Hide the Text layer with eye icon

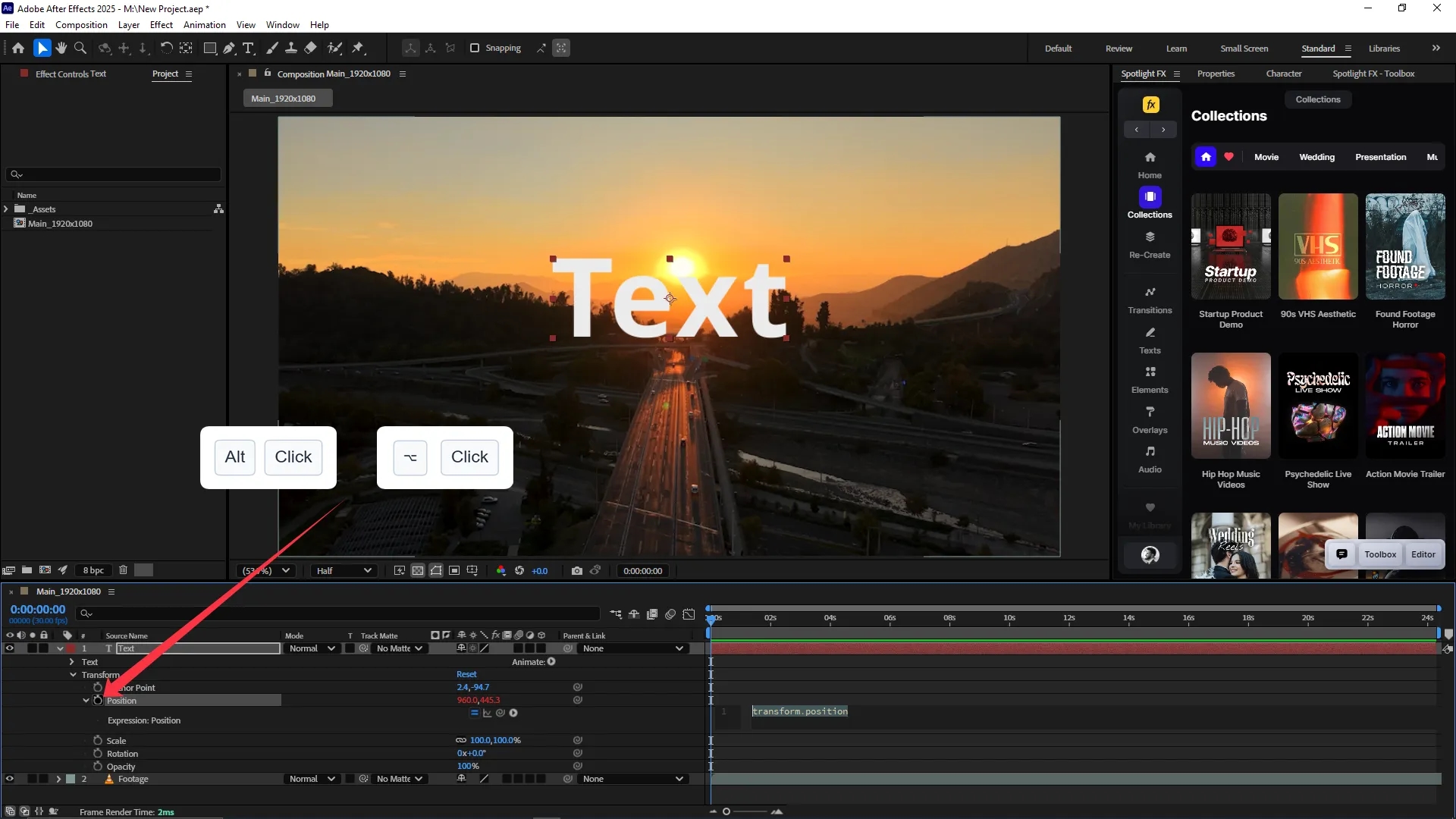coord(10,648)
